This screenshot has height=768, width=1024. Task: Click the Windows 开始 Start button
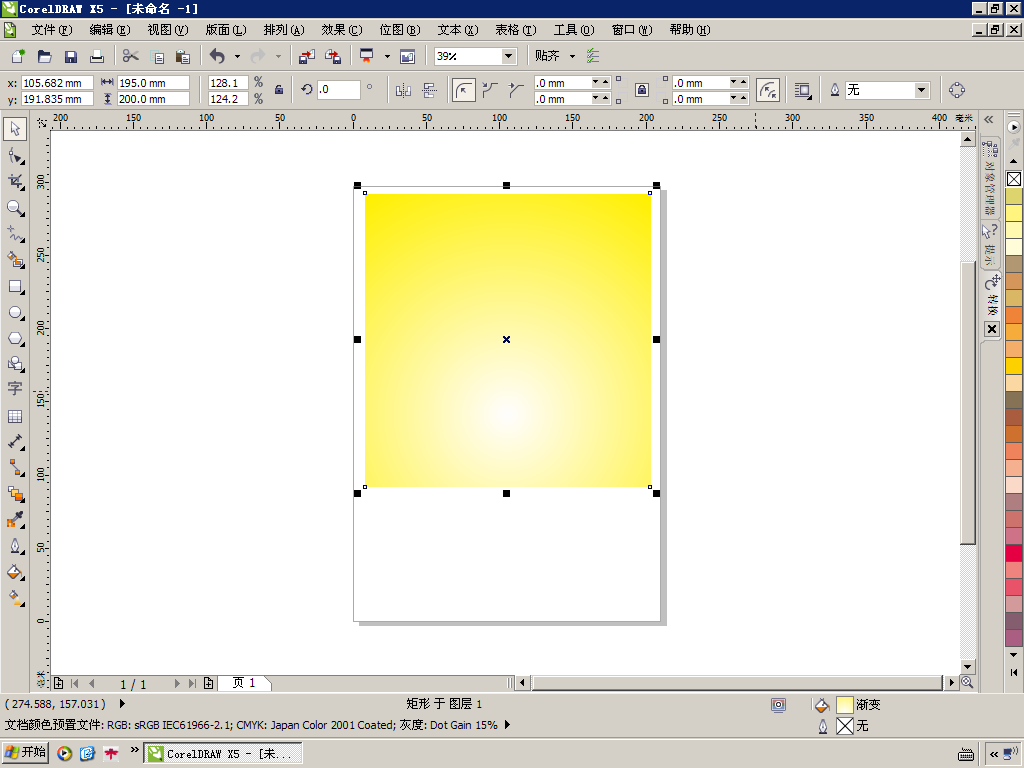(x=26, y=753)
